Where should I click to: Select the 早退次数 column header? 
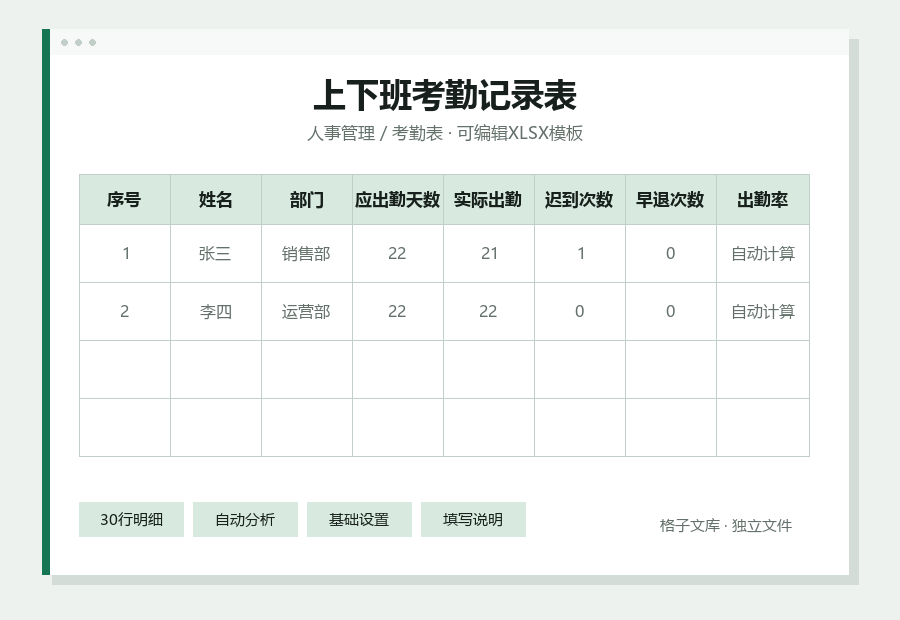point(670,199)
